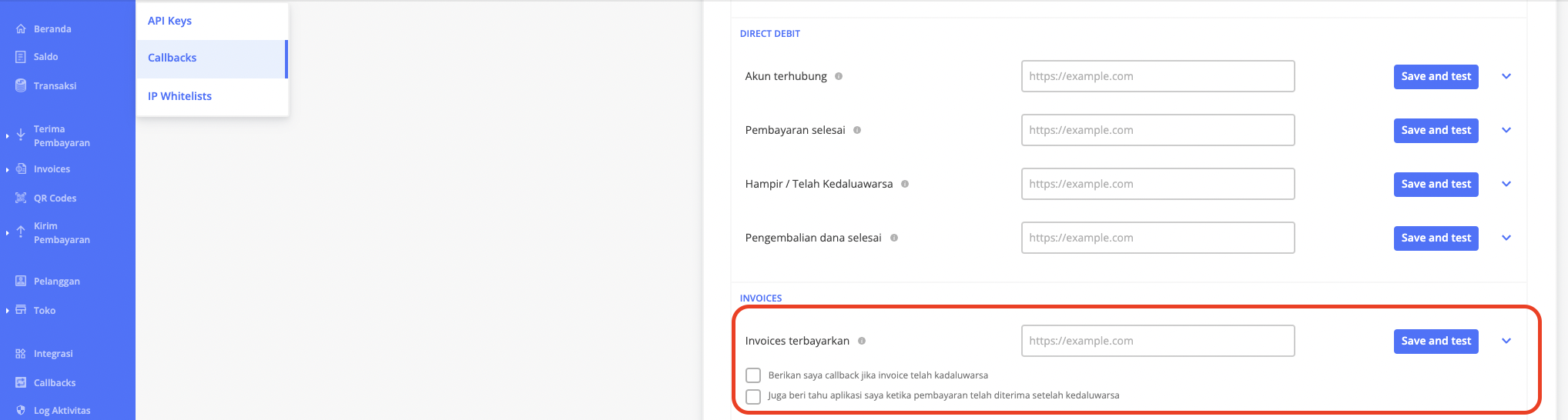
Task: Click the QR Codes scan icon
Action: 21,198
